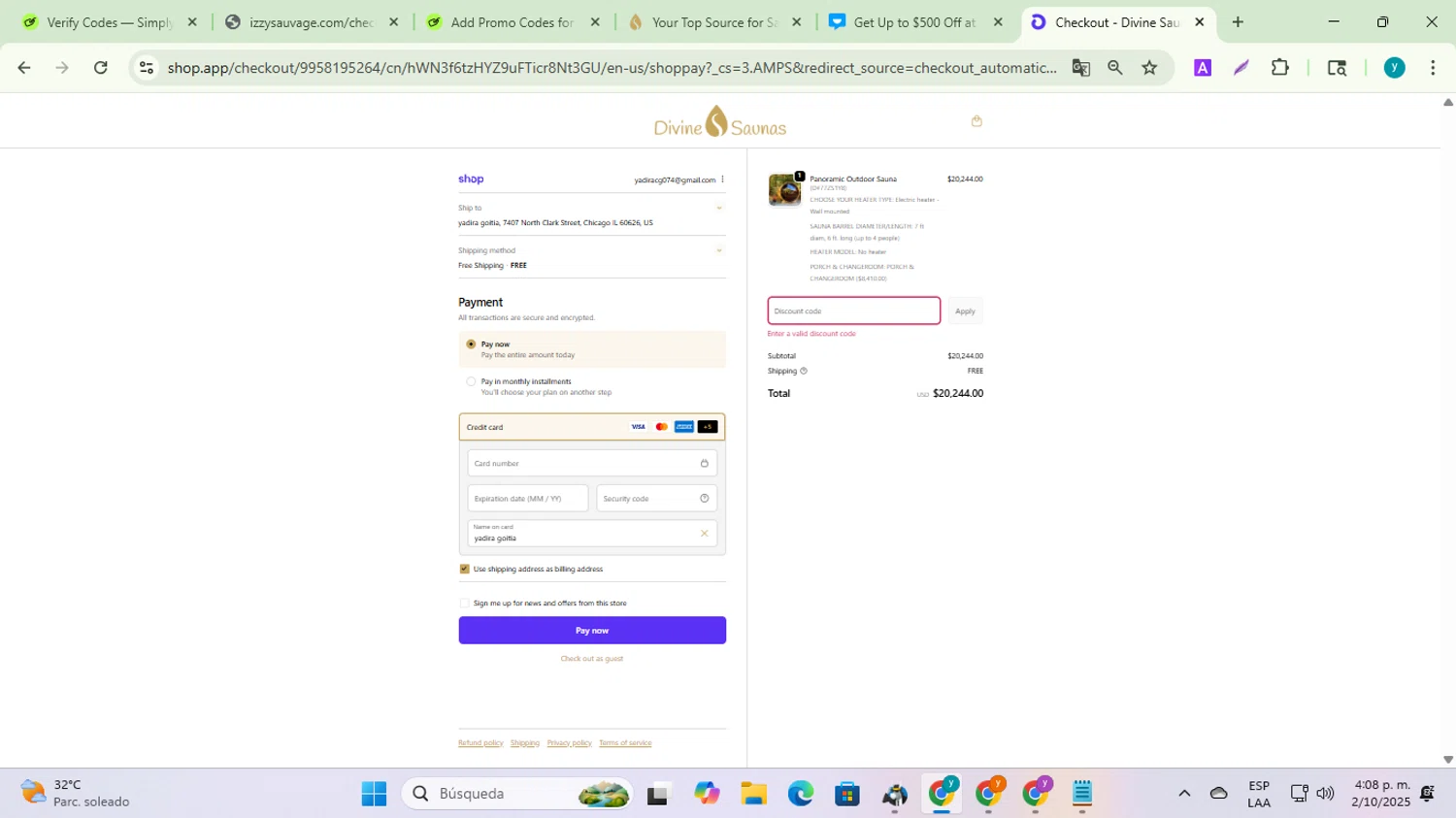This screenshot has width=1456, height=818.
Task: Click the Divine Saunas logo
Action: point(719,122)
